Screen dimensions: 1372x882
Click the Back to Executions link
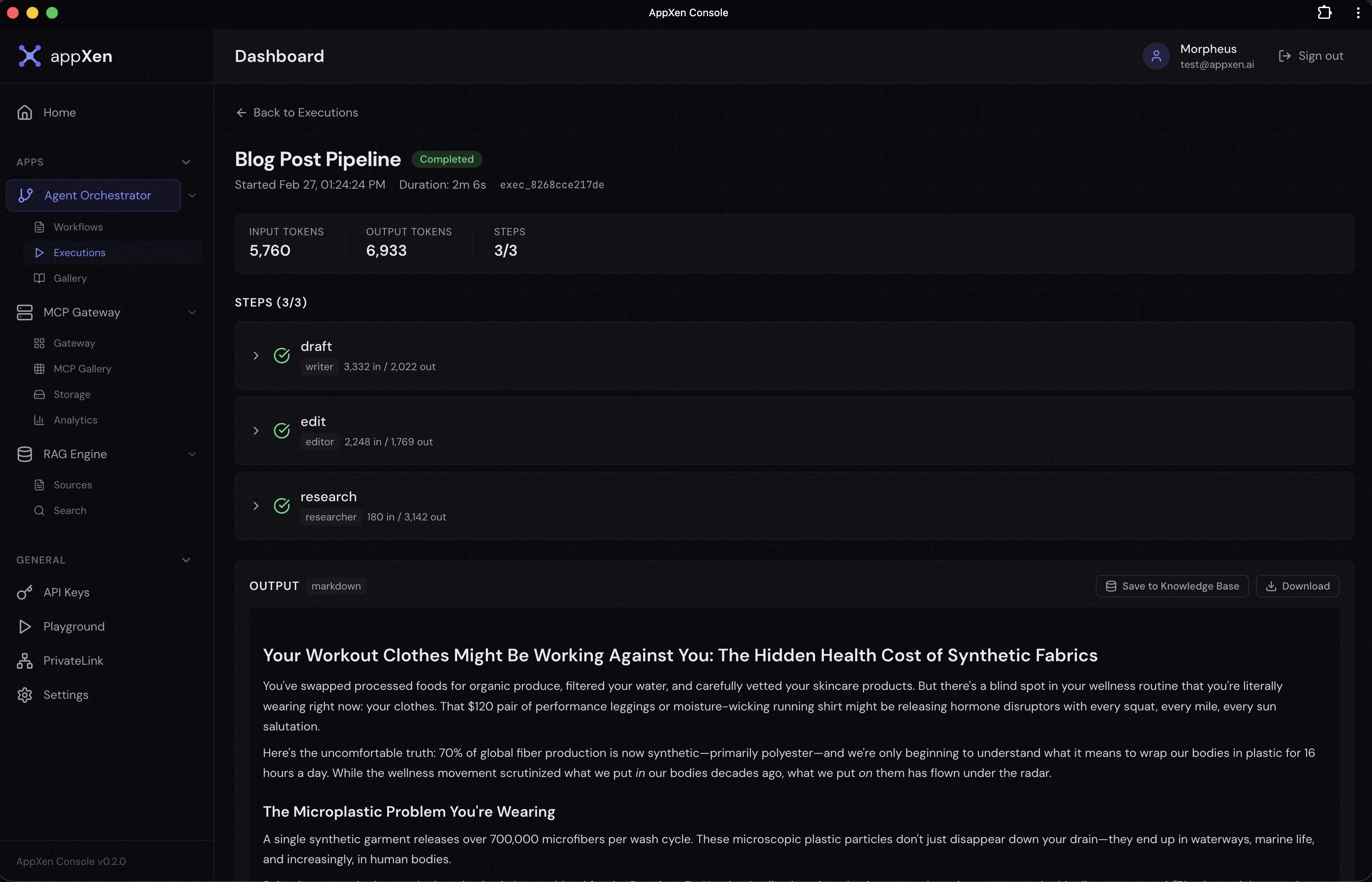pos(297,112)
